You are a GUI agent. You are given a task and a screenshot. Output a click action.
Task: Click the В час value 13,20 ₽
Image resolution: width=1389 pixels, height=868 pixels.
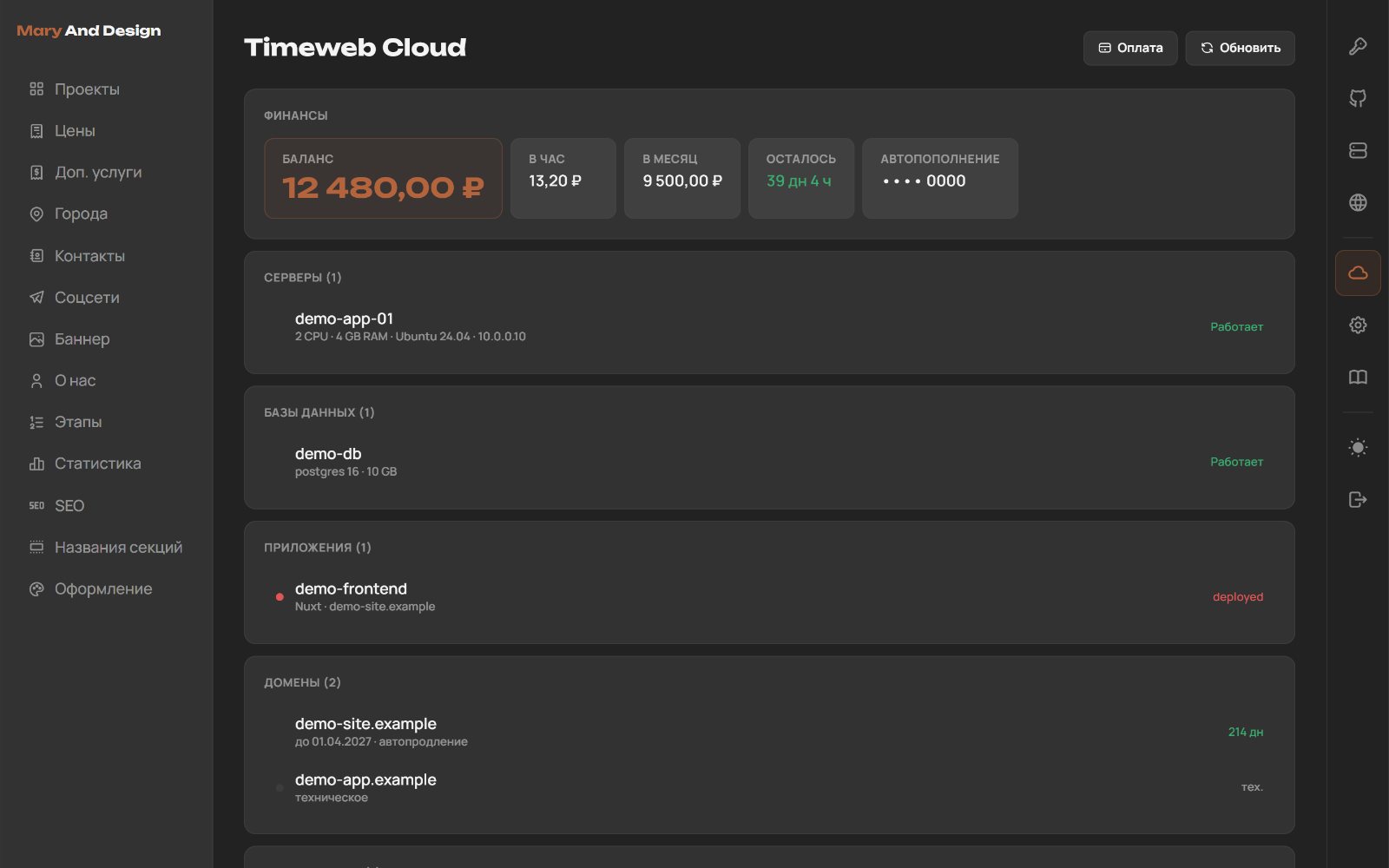tap(556, 181)
